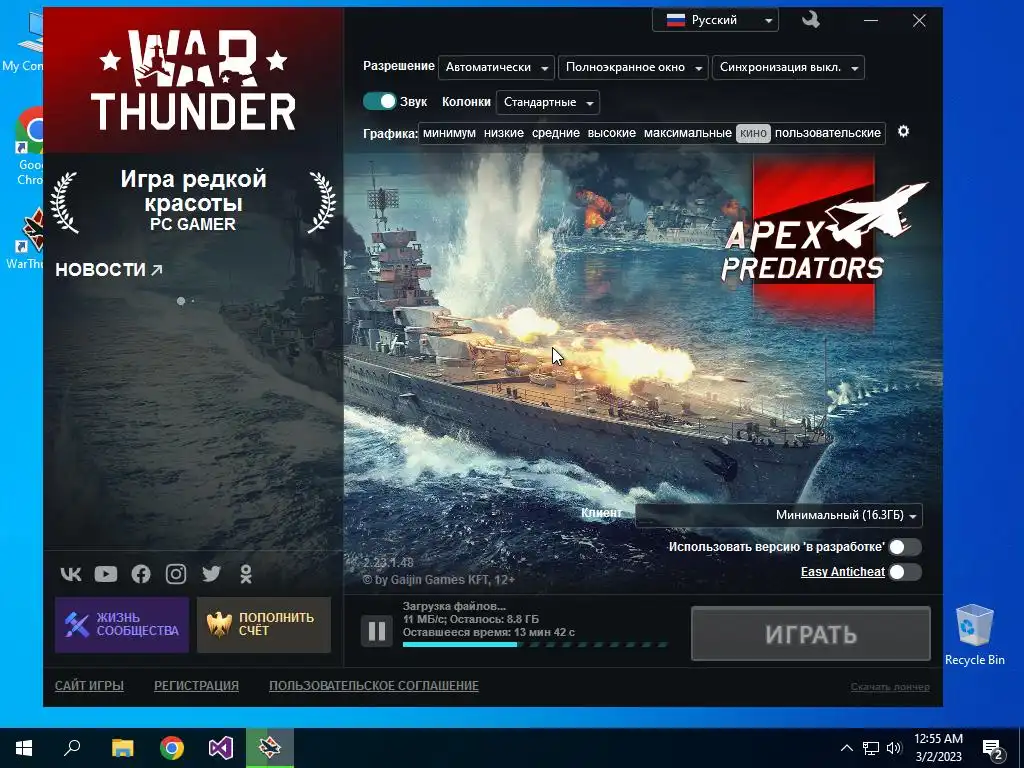This screenshot has width=1024, height=768.
Task: Select the пользовательские graphics preset
Action: pos(827,133)
